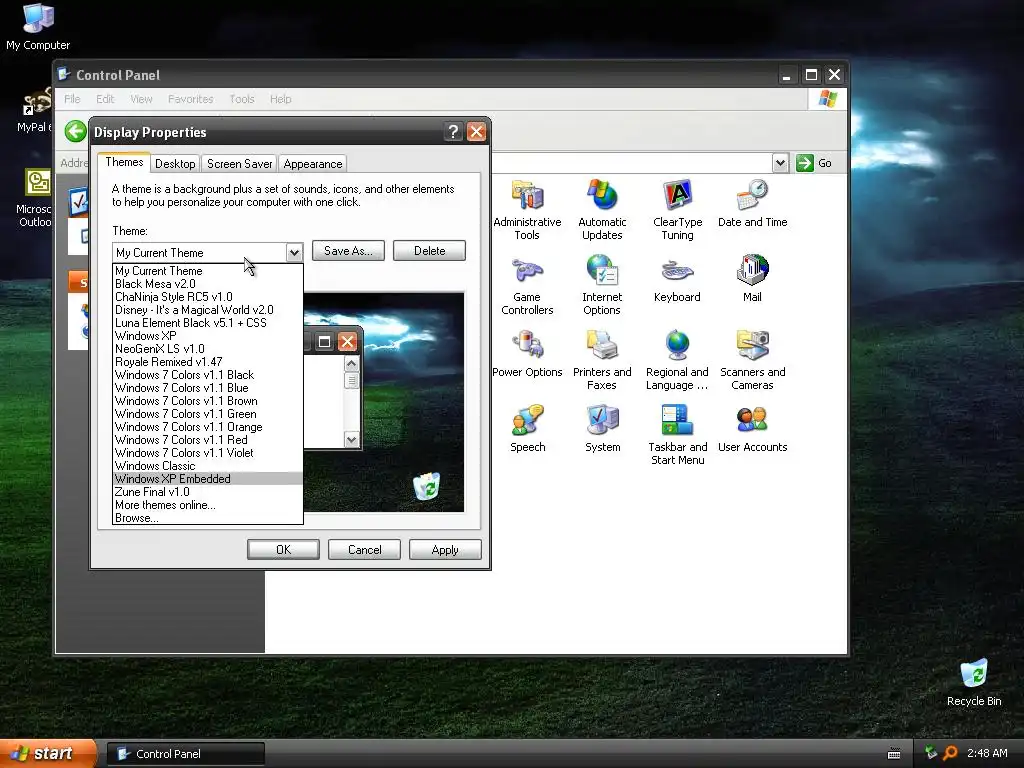Open the Tools menu in Control Panel
Screen dimensions: 1024x768
(x=242, y=99)
